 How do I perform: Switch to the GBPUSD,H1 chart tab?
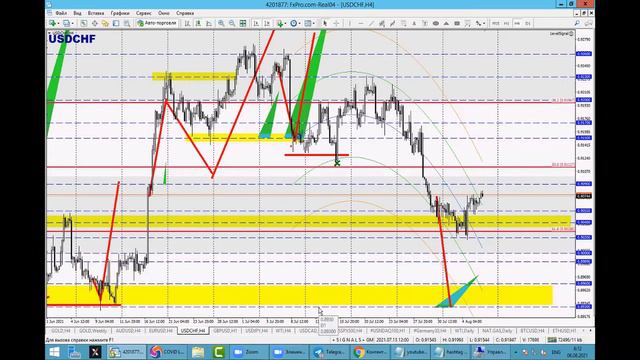click(225, 331)
